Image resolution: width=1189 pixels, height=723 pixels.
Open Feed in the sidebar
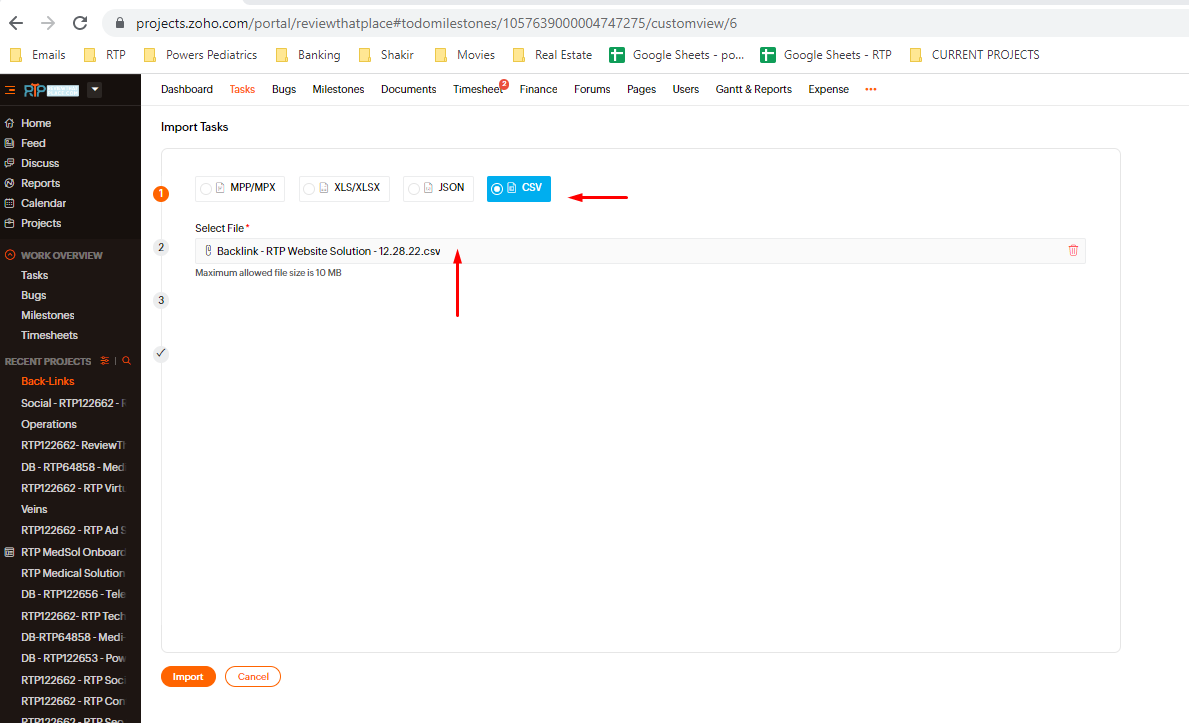click(x=33, y=143)
